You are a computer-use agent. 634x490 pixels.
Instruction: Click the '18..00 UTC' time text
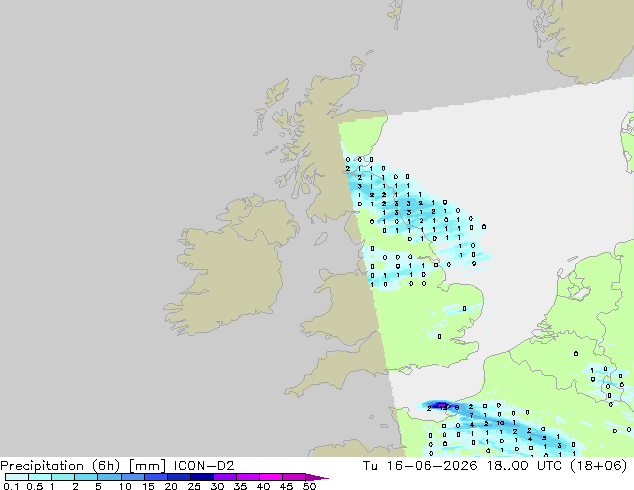[524, 466]
